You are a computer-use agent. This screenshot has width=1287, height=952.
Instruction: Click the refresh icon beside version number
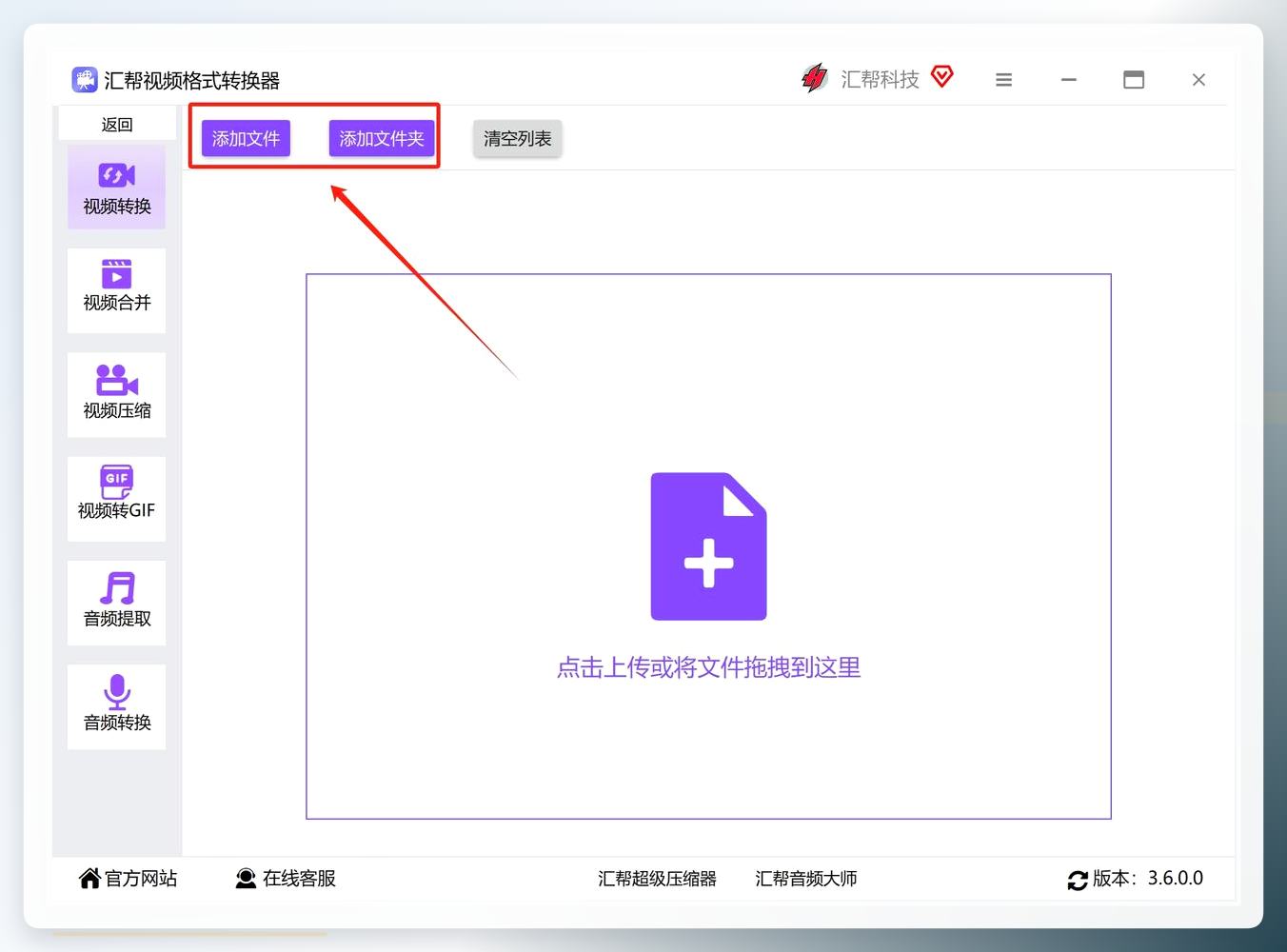(1078, 881)
